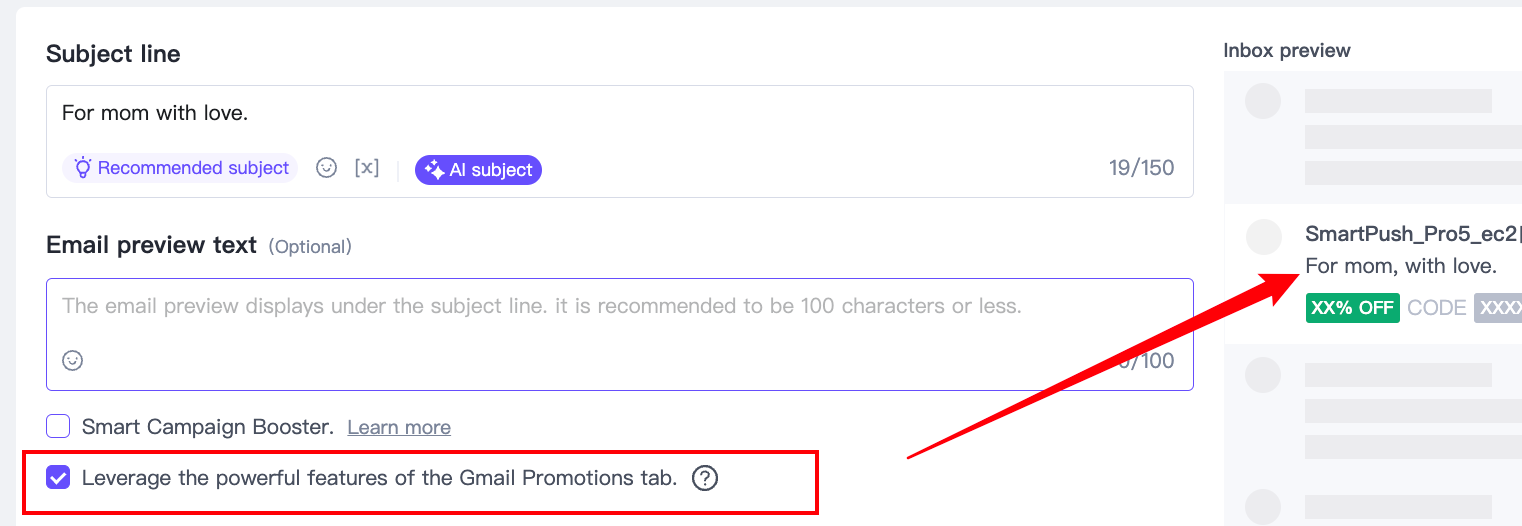Click the Gmail Promotions tab label text
This screenshot has height=526, width=1522.
pyautogui.click(x=379, y=478)
